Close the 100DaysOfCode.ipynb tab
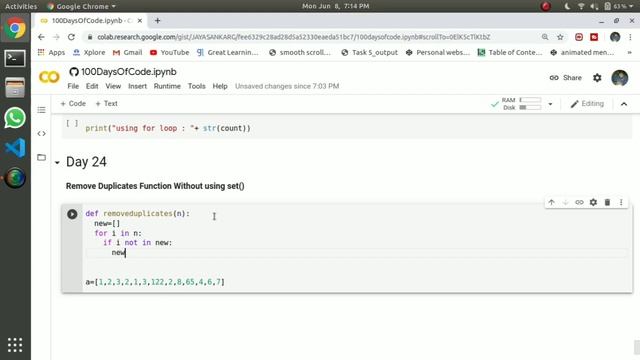Screen dimensions: 640x360 coord(140,20)
